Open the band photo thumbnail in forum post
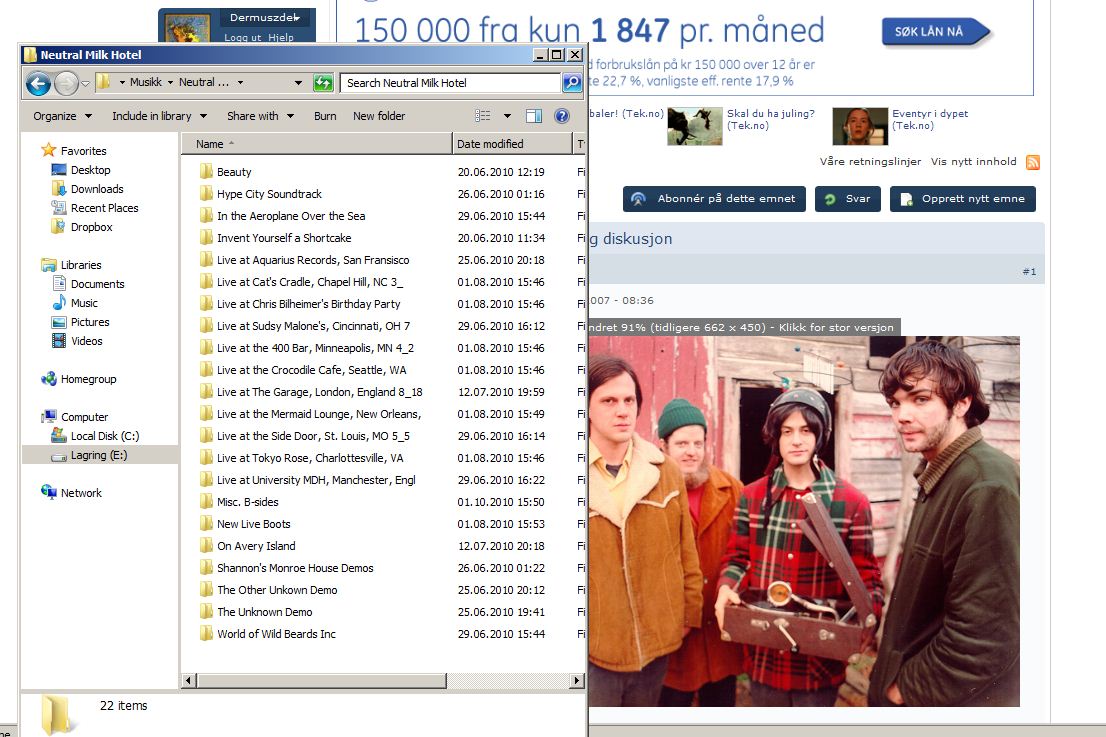Viewport: 1106px width, 737px height. (x=804, y=521)
